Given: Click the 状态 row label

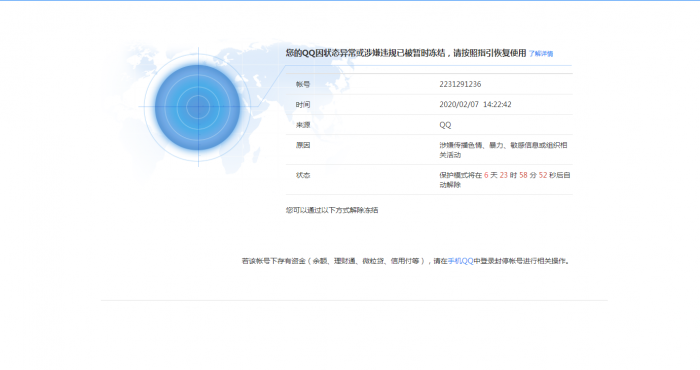Looking at the screenshot, I should click(303, 175).
